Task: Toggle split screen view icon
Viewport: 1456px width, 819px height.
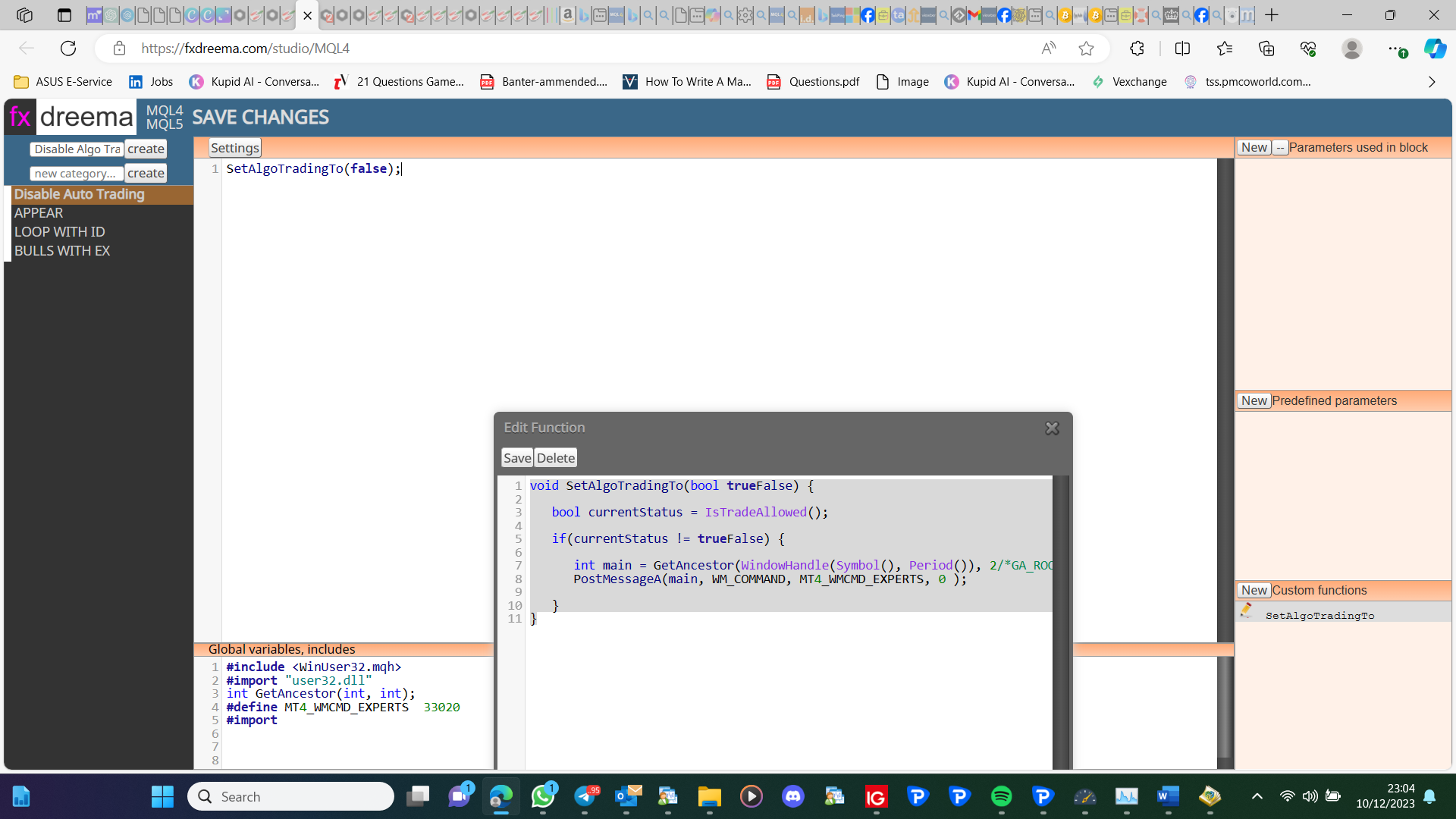Action: tap(1182, 49)
